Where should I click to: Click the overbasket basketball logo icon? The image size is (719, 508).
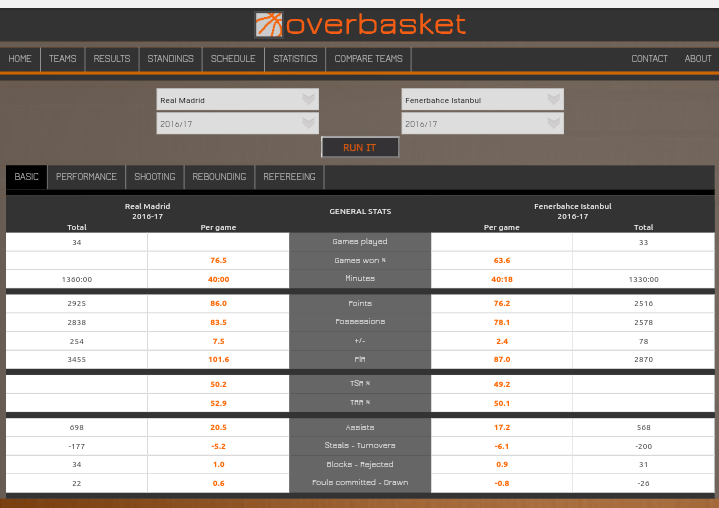[269, 25]
